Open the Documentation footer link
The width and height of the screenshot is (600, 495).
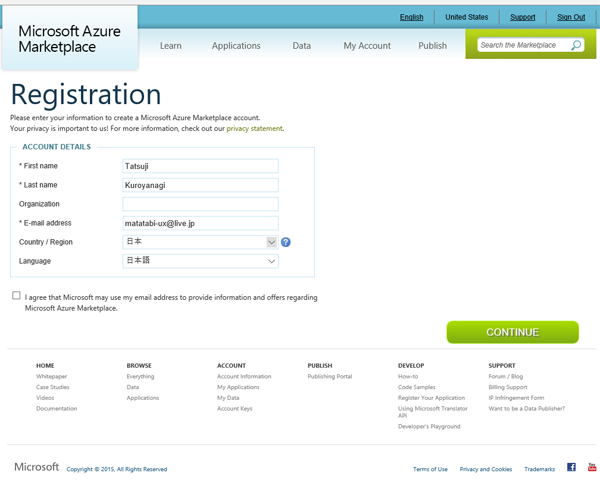coord(57,409)
